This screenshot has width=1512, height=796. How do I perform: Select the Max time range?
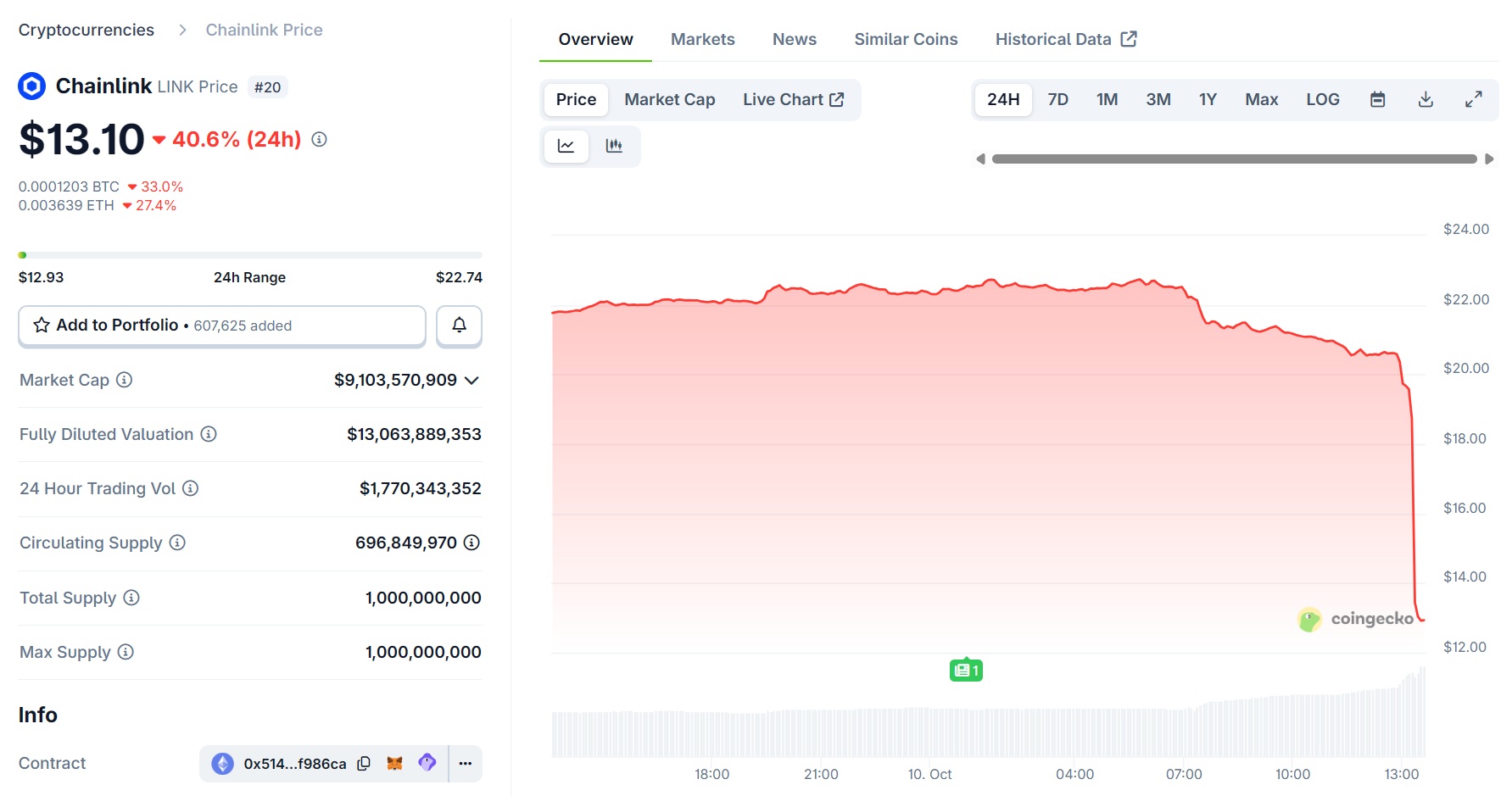(x=1262, y=99)
